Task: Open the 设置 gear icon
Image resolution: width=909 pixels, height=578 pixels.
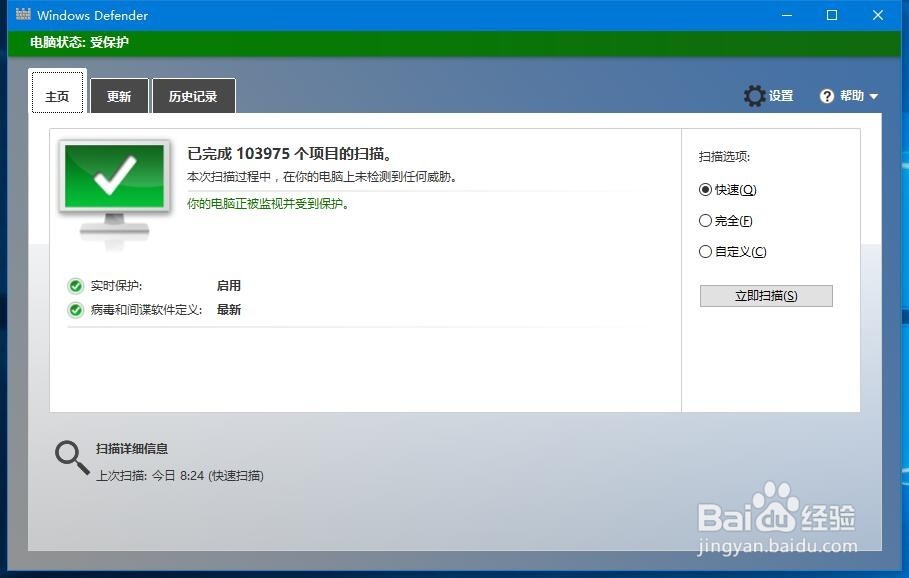Action: click(x=754, y=96)
